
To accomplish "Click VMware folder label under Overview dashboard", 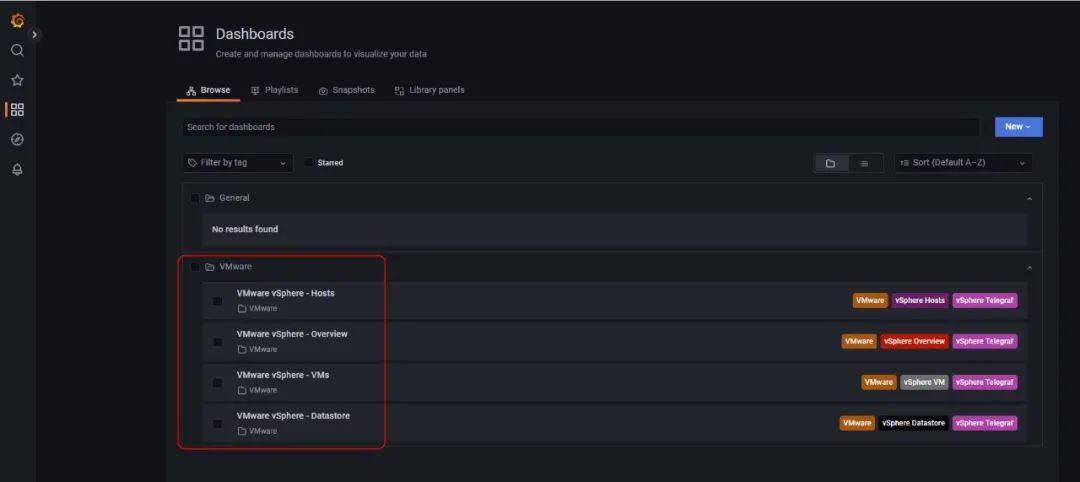I will [258, 349].
